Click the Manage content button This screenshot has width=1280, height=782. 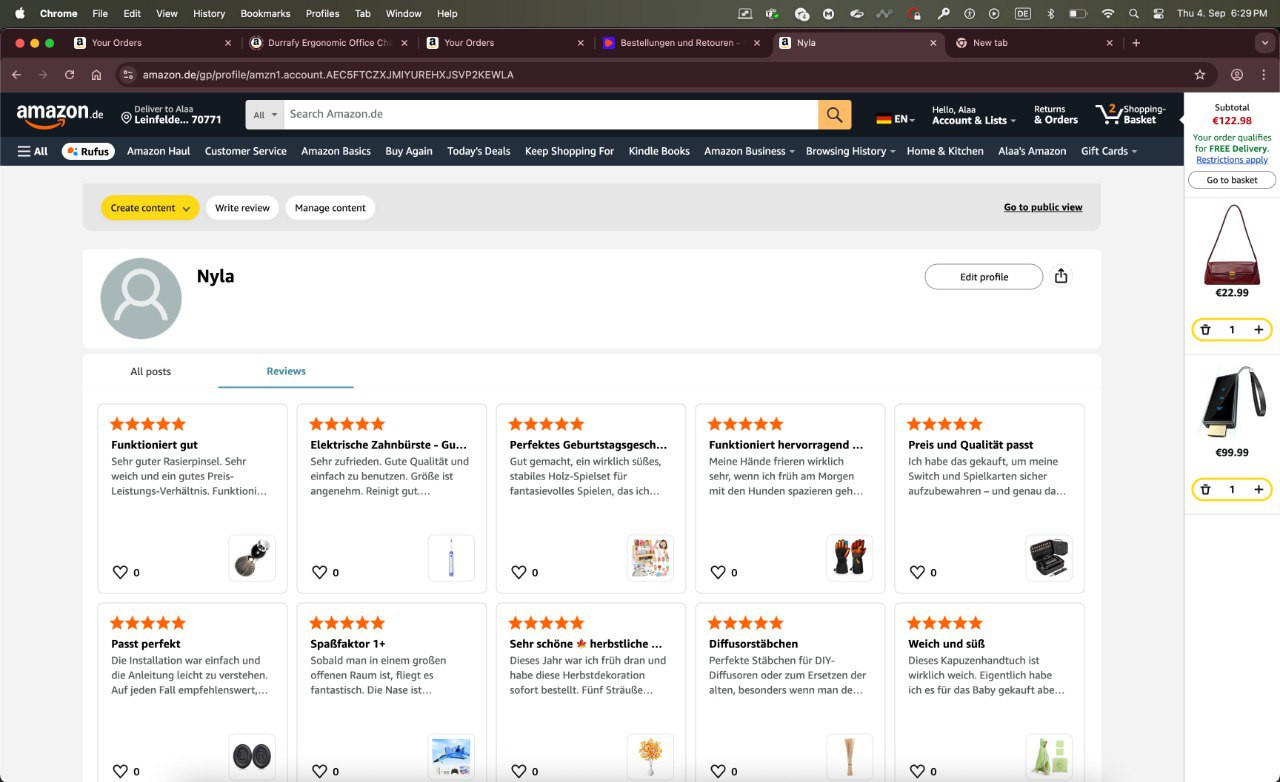point(330,208)
